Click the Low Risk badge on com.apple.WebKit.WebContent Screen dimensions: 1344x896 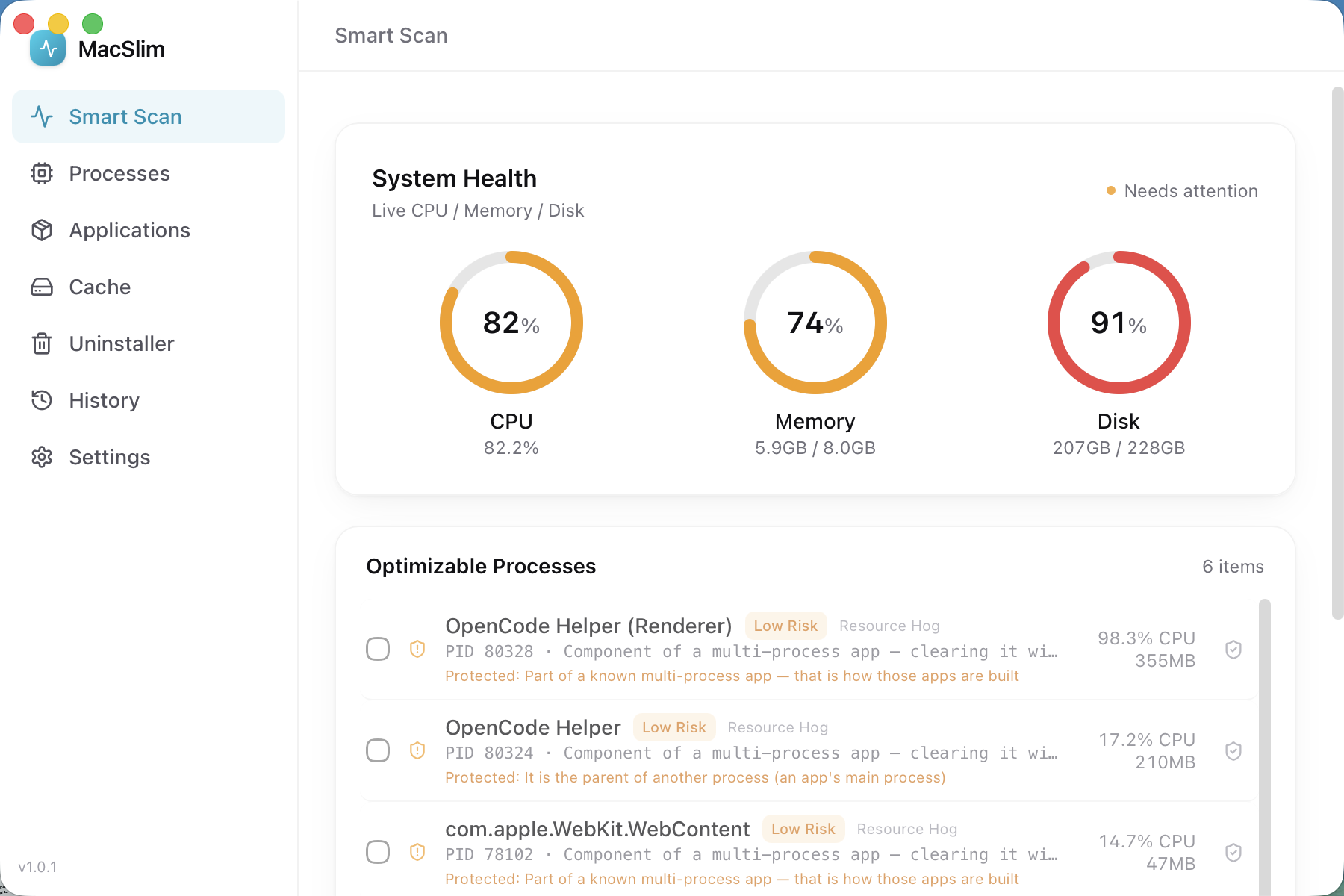click(803, 829)
